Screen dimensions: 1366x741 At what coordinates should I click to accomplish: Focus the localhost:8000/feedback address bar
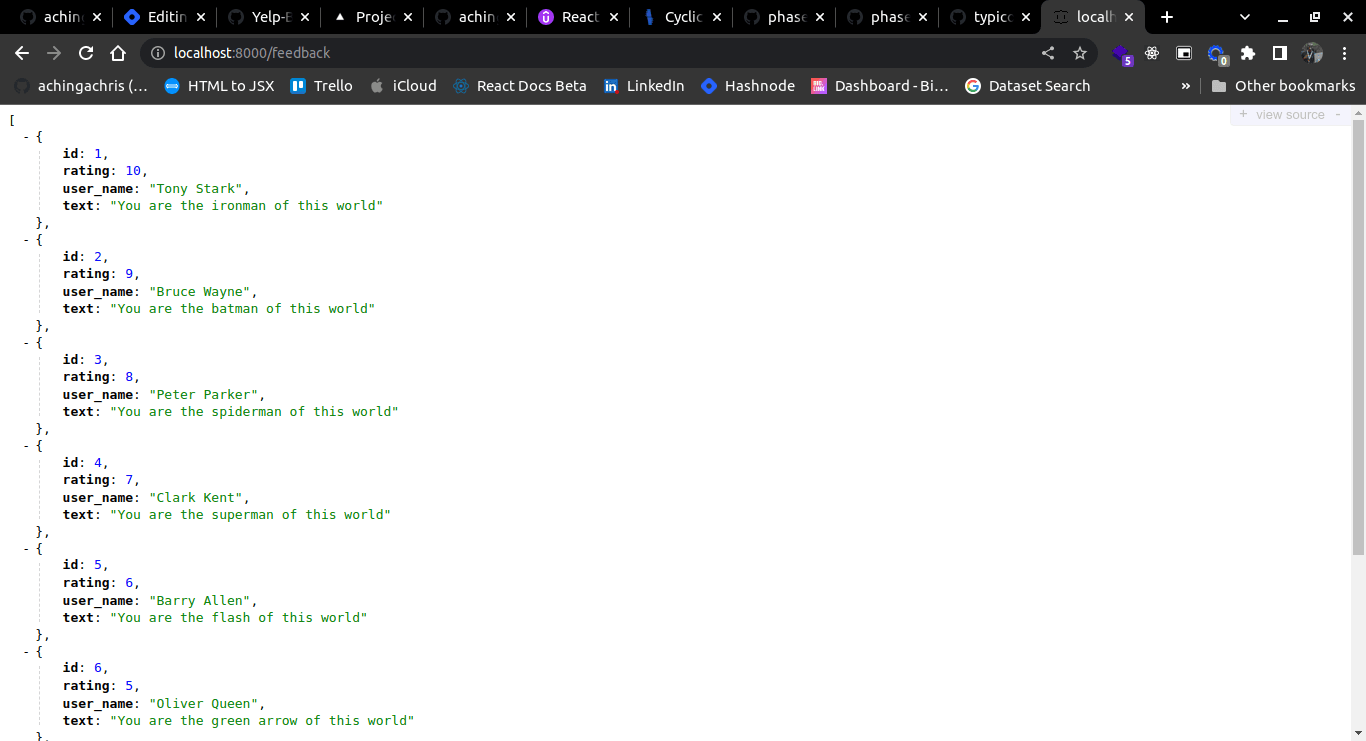click(590, 53)
